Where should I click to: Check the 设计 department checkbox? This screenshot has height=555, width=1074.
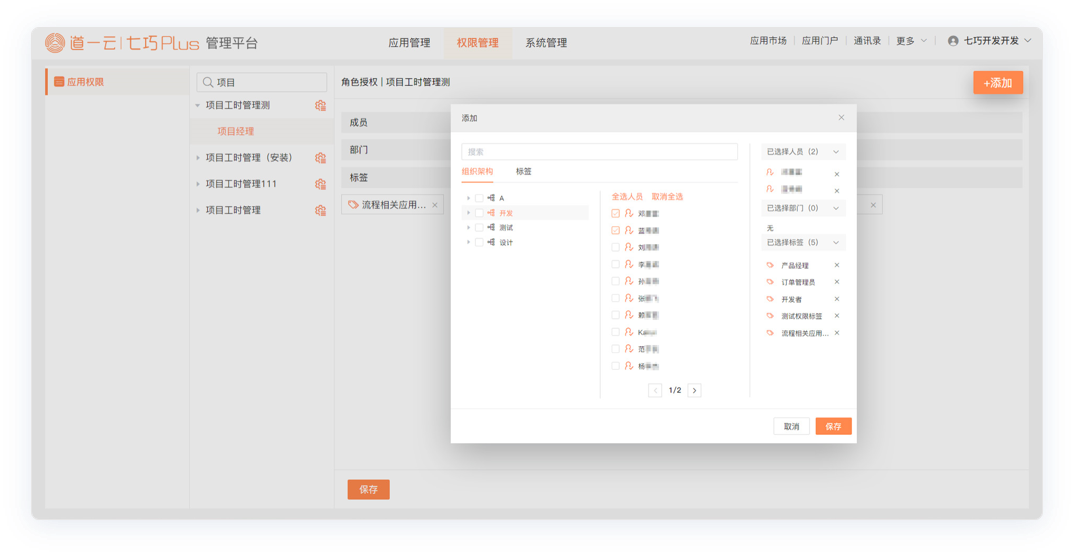coord(479,242)
